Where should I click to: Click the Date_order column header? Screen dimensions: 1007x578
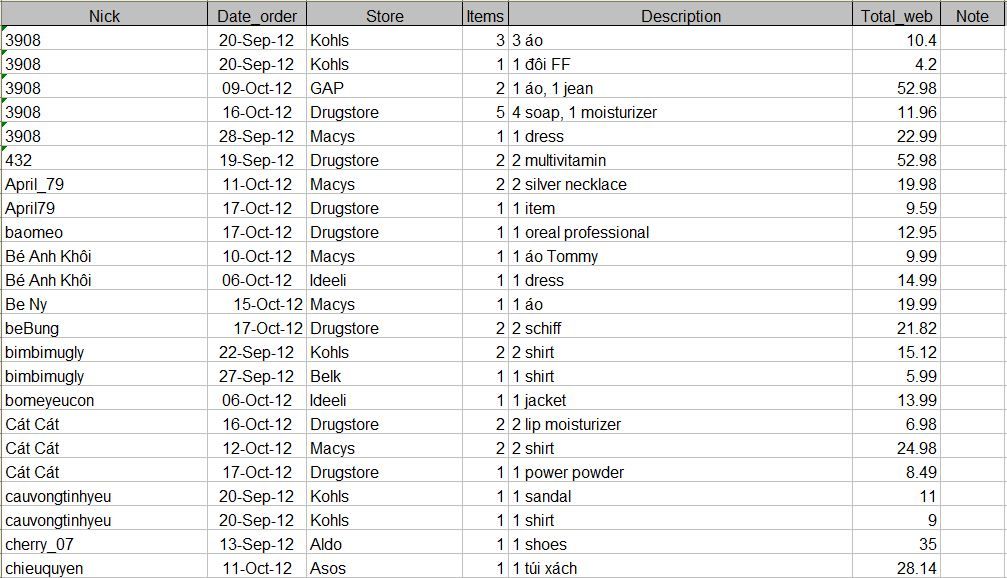[258, 16]
